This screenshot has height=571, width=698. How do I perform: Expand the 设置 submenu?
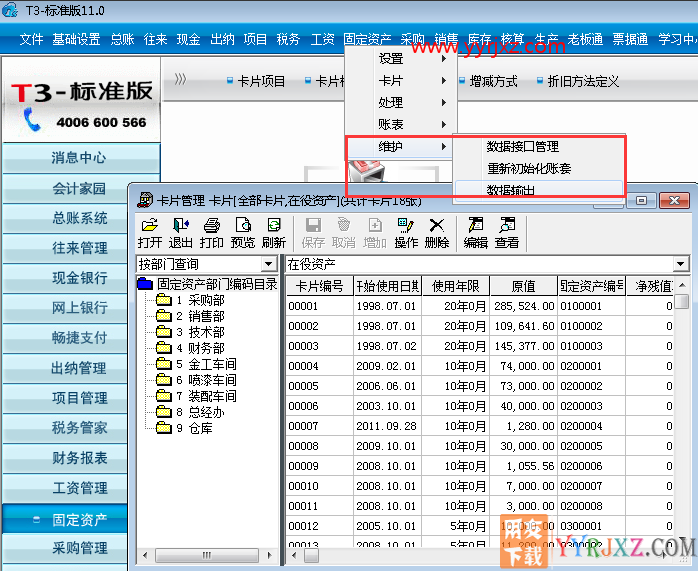click(x=401, y=58)
